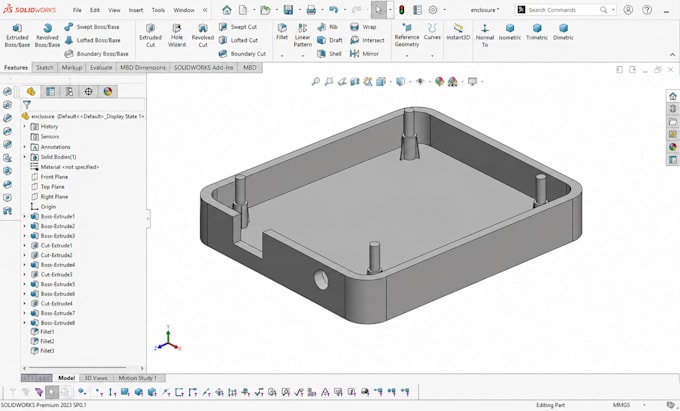
Task: Expand the Boss-Extrude1 feature node
Action: click(x=25, y=216)
